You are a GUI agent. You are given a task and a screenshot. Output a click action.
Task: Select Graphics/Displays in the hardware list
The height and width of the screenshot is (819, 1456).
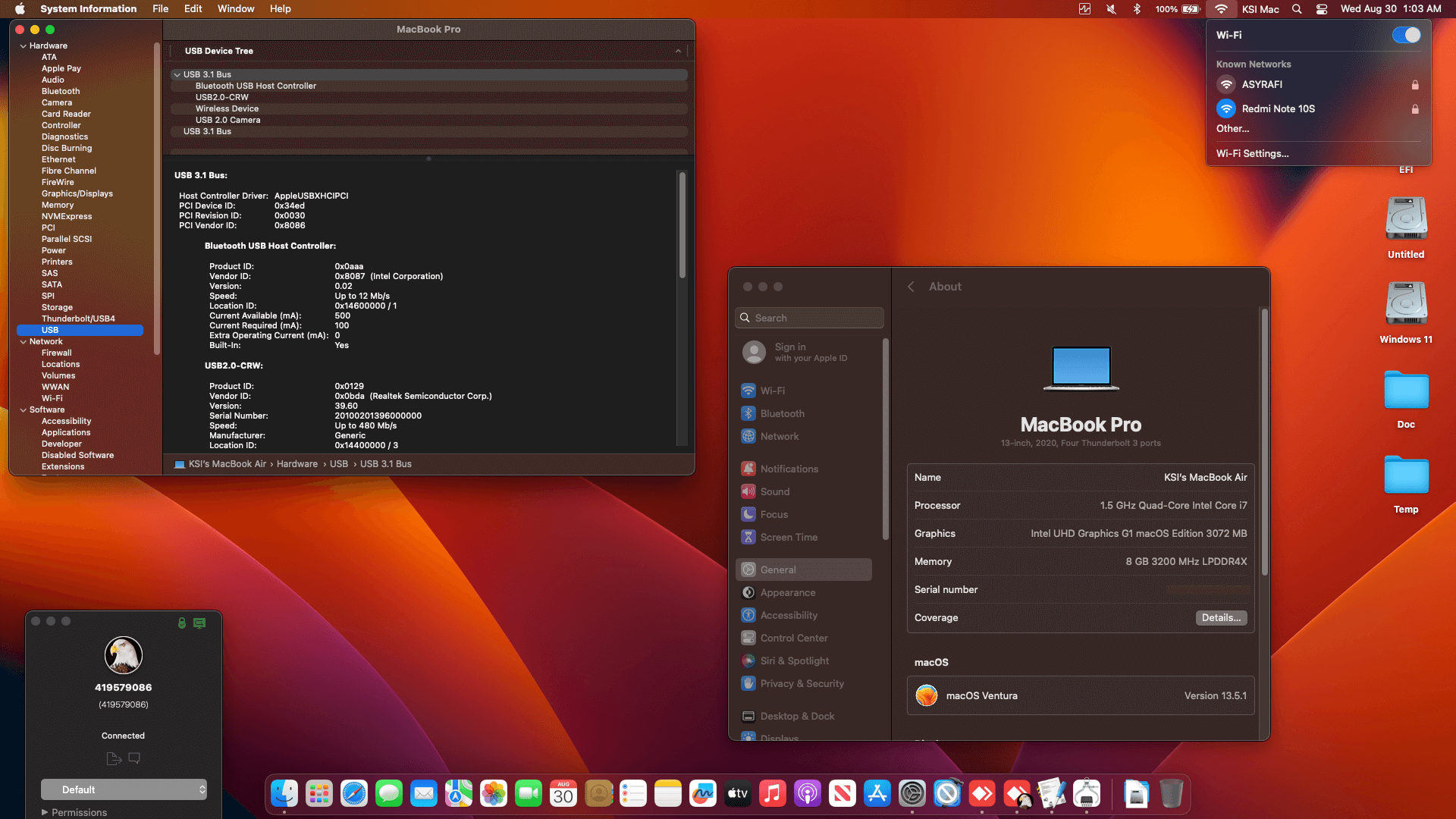coord(77,193)
